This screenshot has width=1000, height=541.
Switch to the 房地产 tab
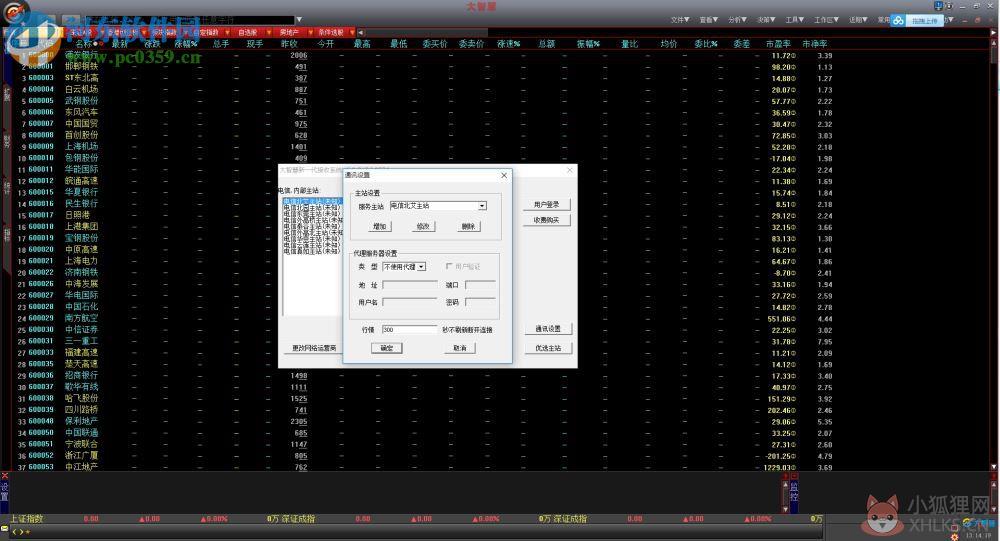pyautogui.click(x=289, y=33)
